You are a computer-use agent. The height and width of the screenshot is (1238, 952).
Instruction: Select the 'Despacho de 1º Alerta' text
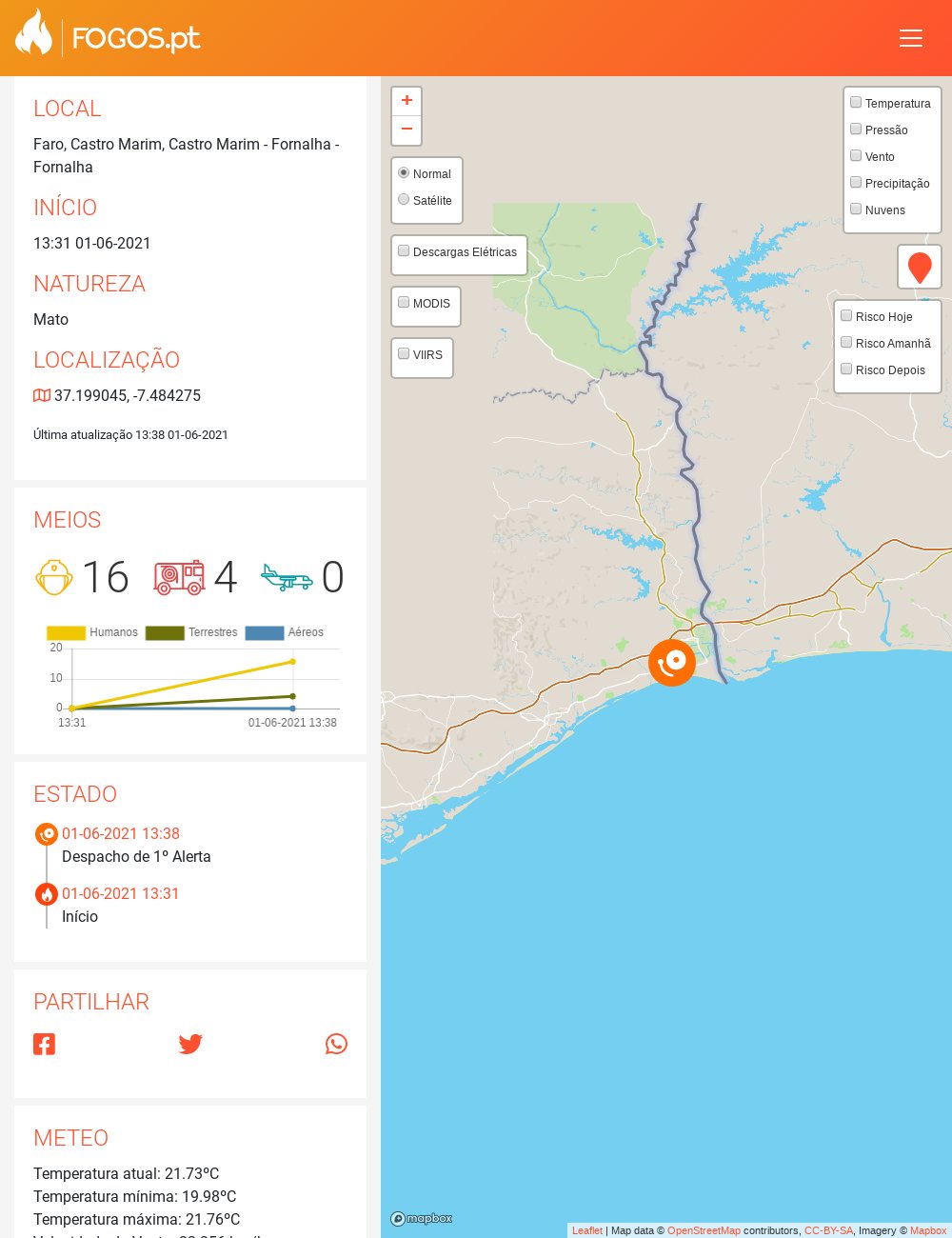pyautogui.click(x=136, y=856)
